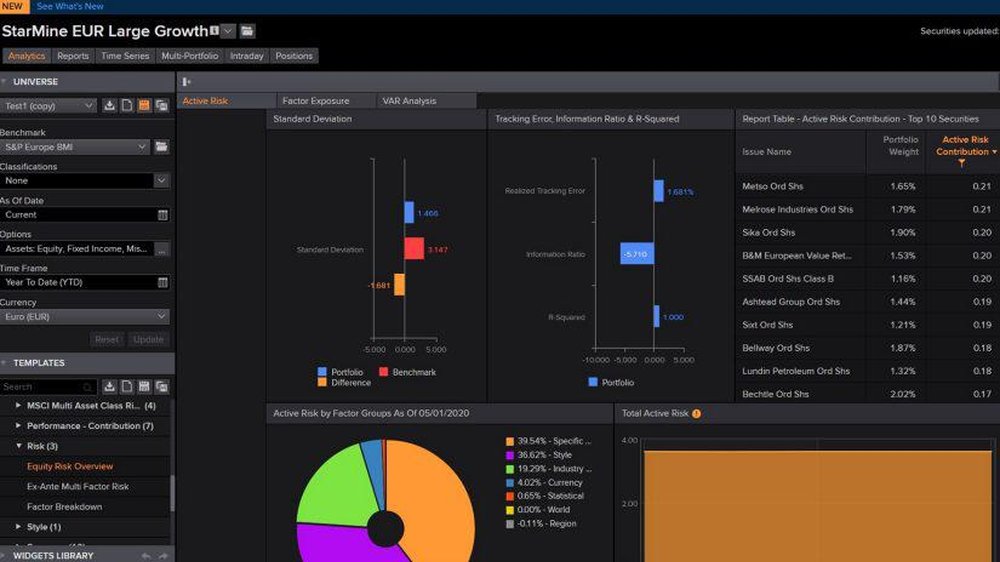Click the Metso Ord Shs row
The image size is (1000, 562).
point(867,186)
